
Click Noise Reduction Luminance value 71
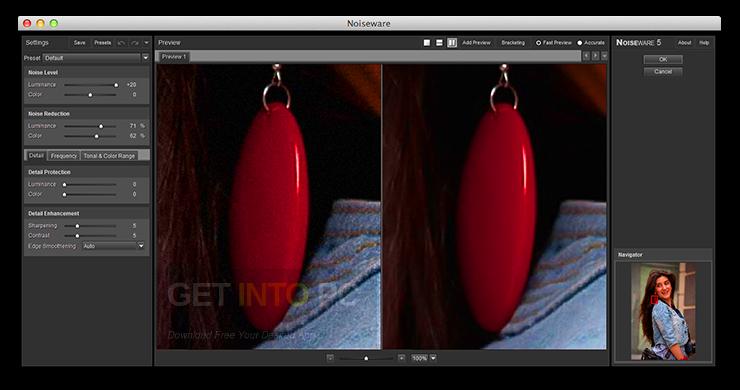pyautogui.click(x=133, y=126)
